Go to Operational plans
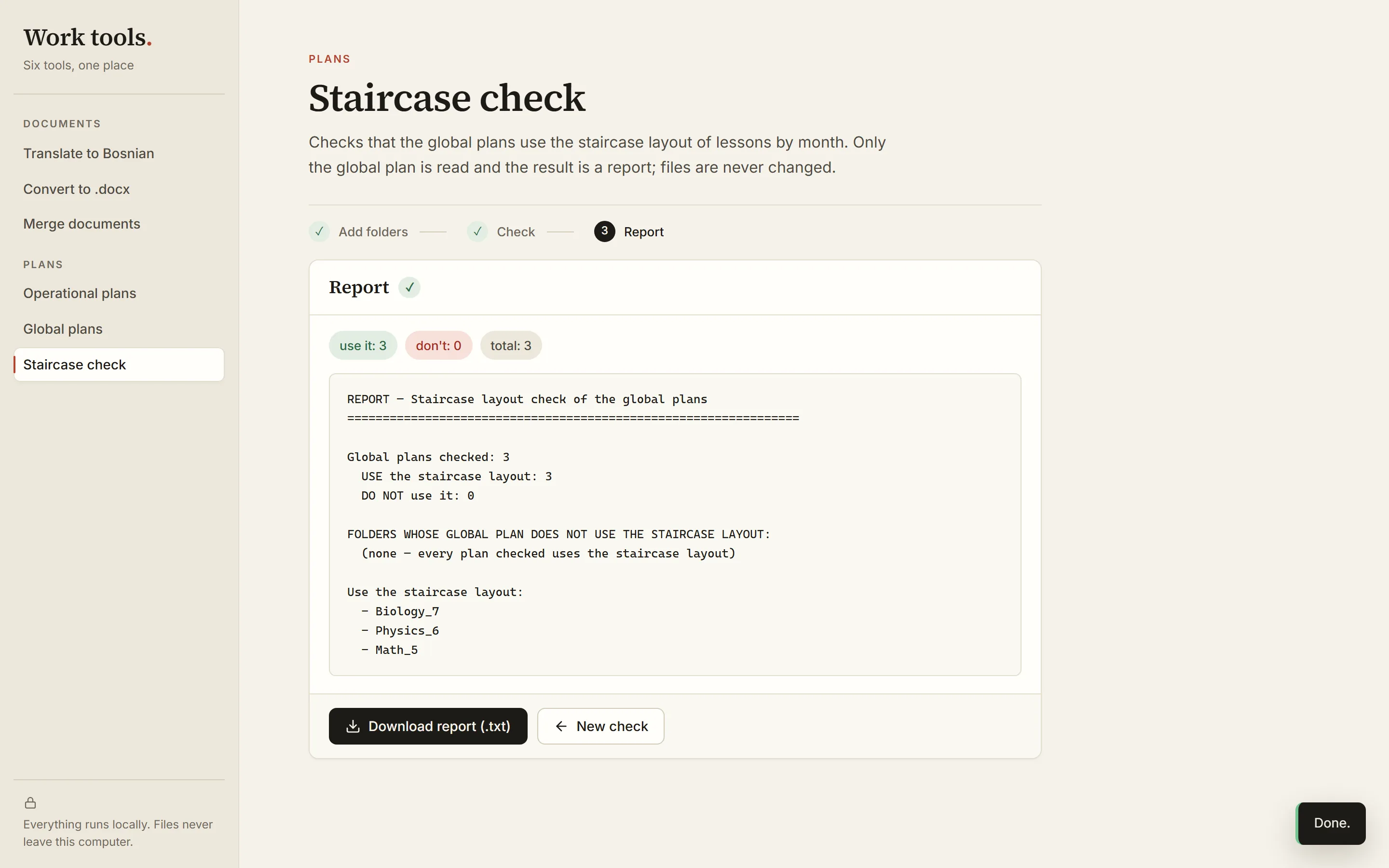 (119, 293)
